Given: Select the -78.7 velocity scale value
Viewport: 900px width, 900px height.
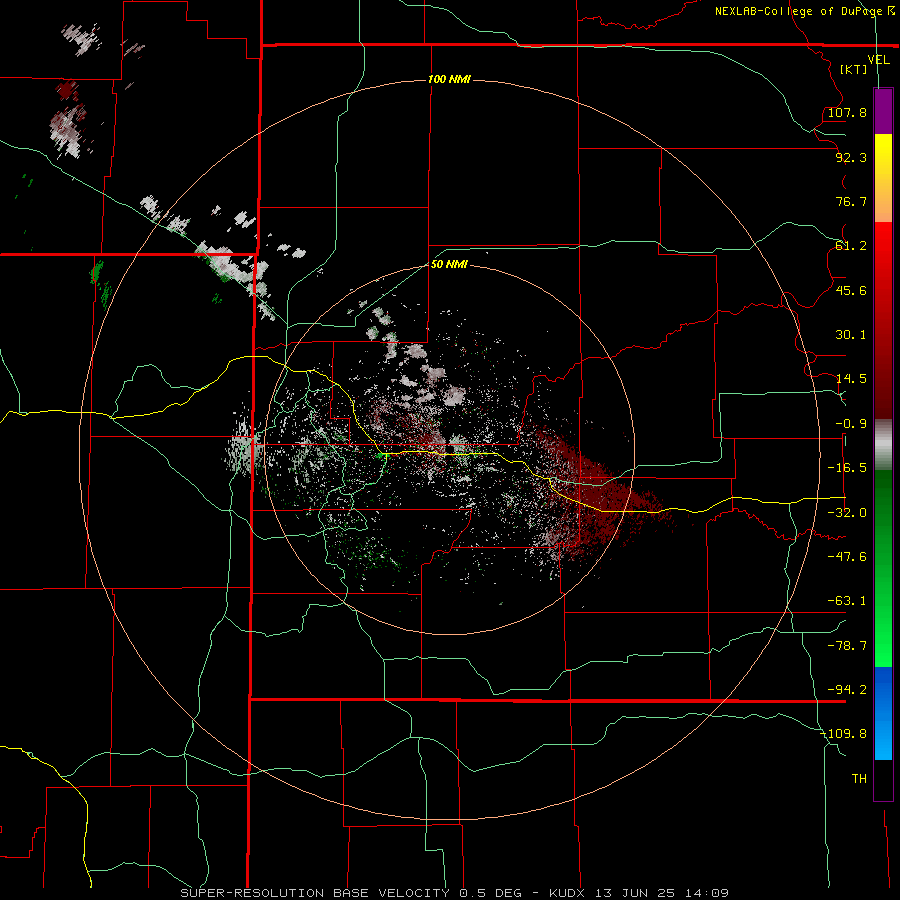Looking at the screenshot, I should tap(847, 646).
